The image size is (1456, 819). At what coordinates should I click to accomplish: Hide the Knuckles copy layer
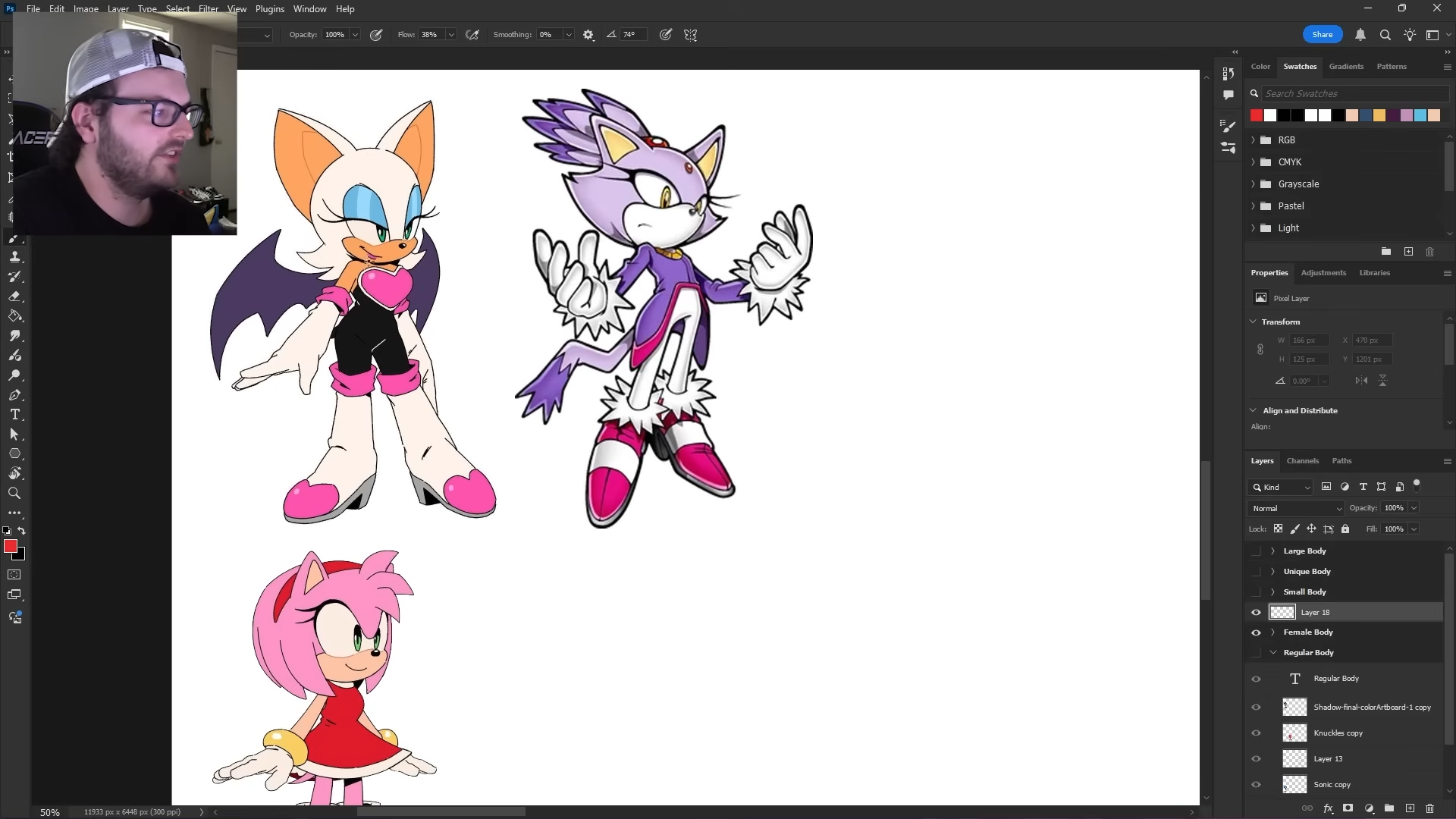[1256, 733]
